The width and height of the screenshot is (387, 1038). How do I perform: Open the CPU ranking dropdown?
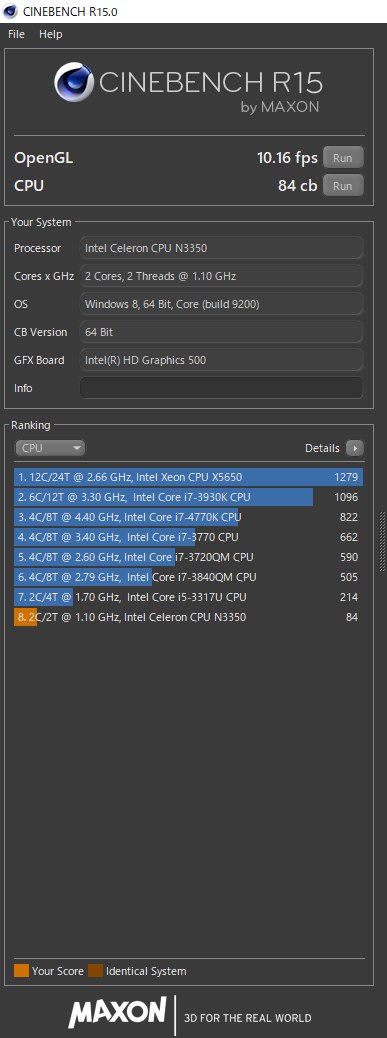tap(50, 448)
